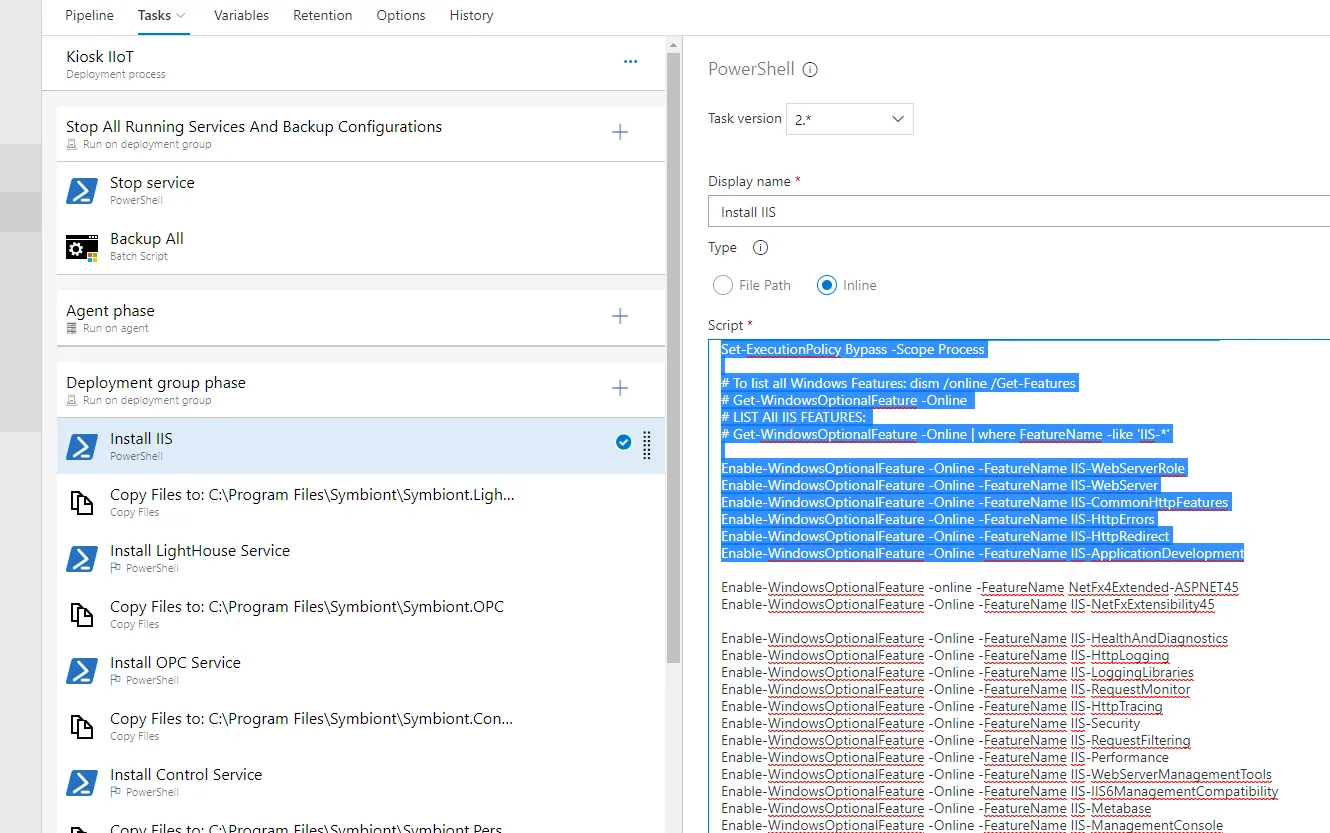Grab the Install IIS drag handle

647,445
